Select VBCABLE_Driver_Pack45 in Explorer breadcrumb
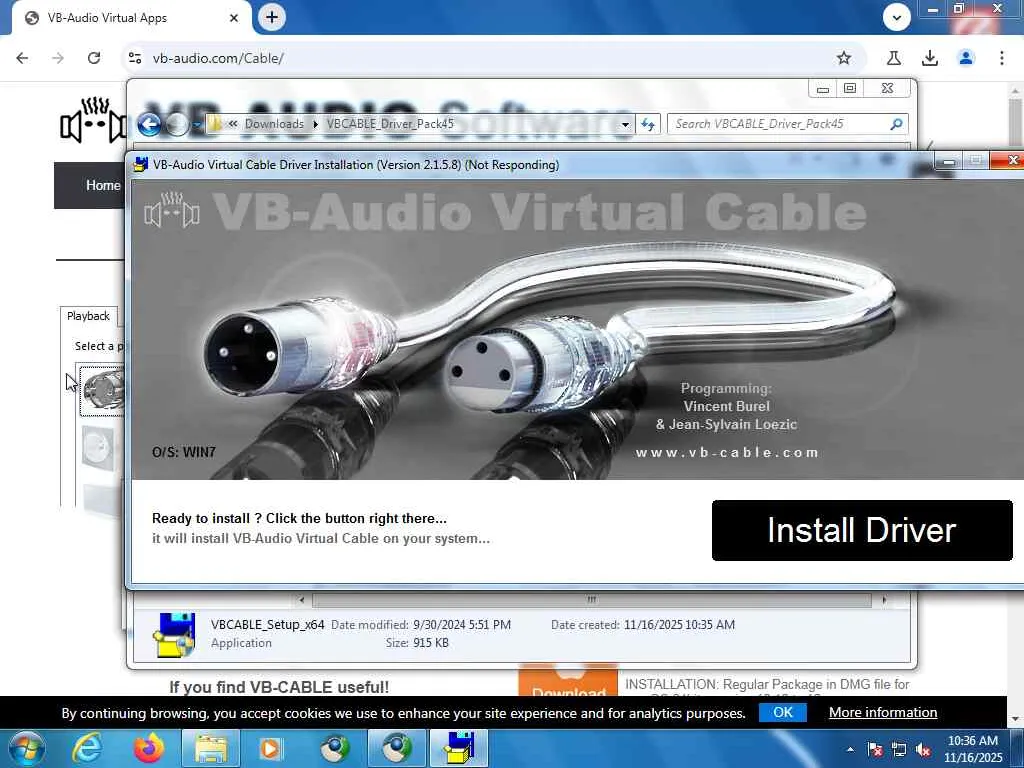This screenshot has height=768, width=1024. (x=390, y=124)
